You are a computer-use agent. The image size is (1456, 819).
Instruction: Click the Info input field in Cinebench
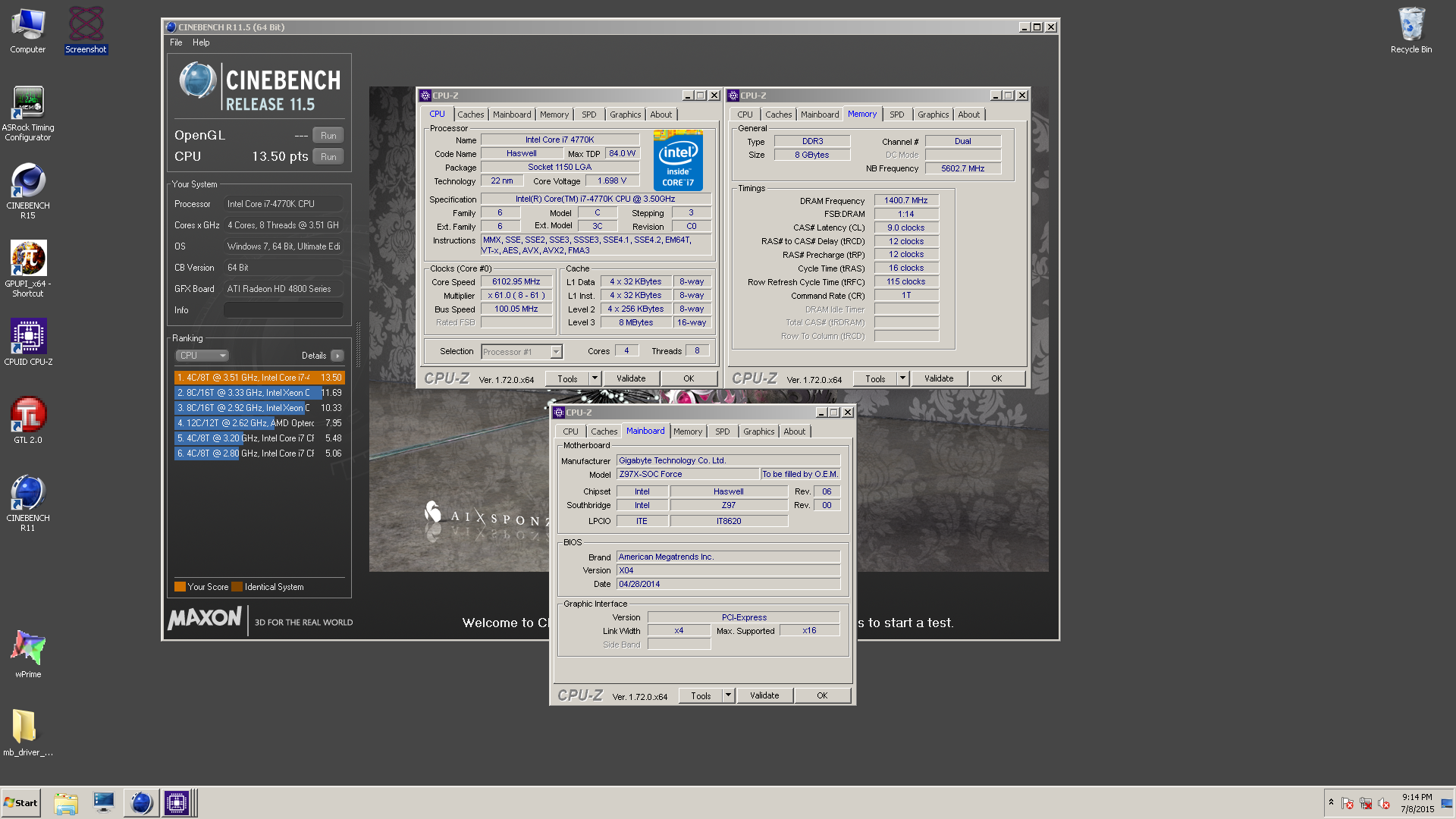coord(283,310)
